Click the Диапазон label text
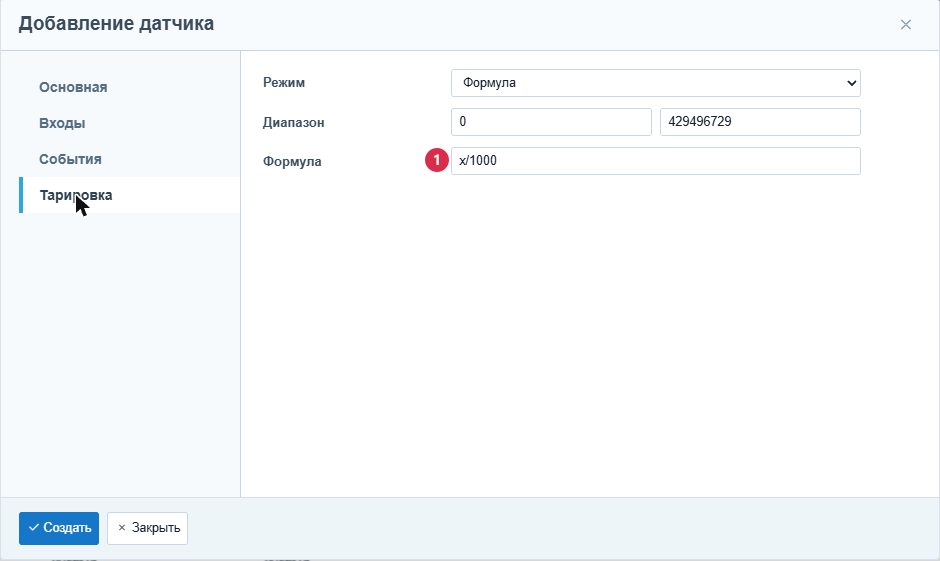Image resolution: width=940 pixels, height=561 pixels. [x=293, y=122]
